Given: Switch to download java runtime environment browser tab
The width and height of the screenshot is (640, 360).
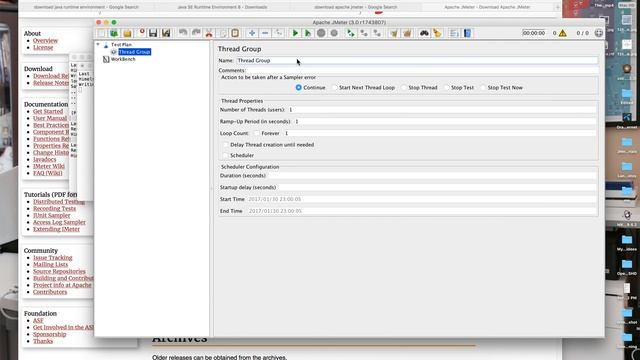Looking at the screenshot, I should click(86, 7).
